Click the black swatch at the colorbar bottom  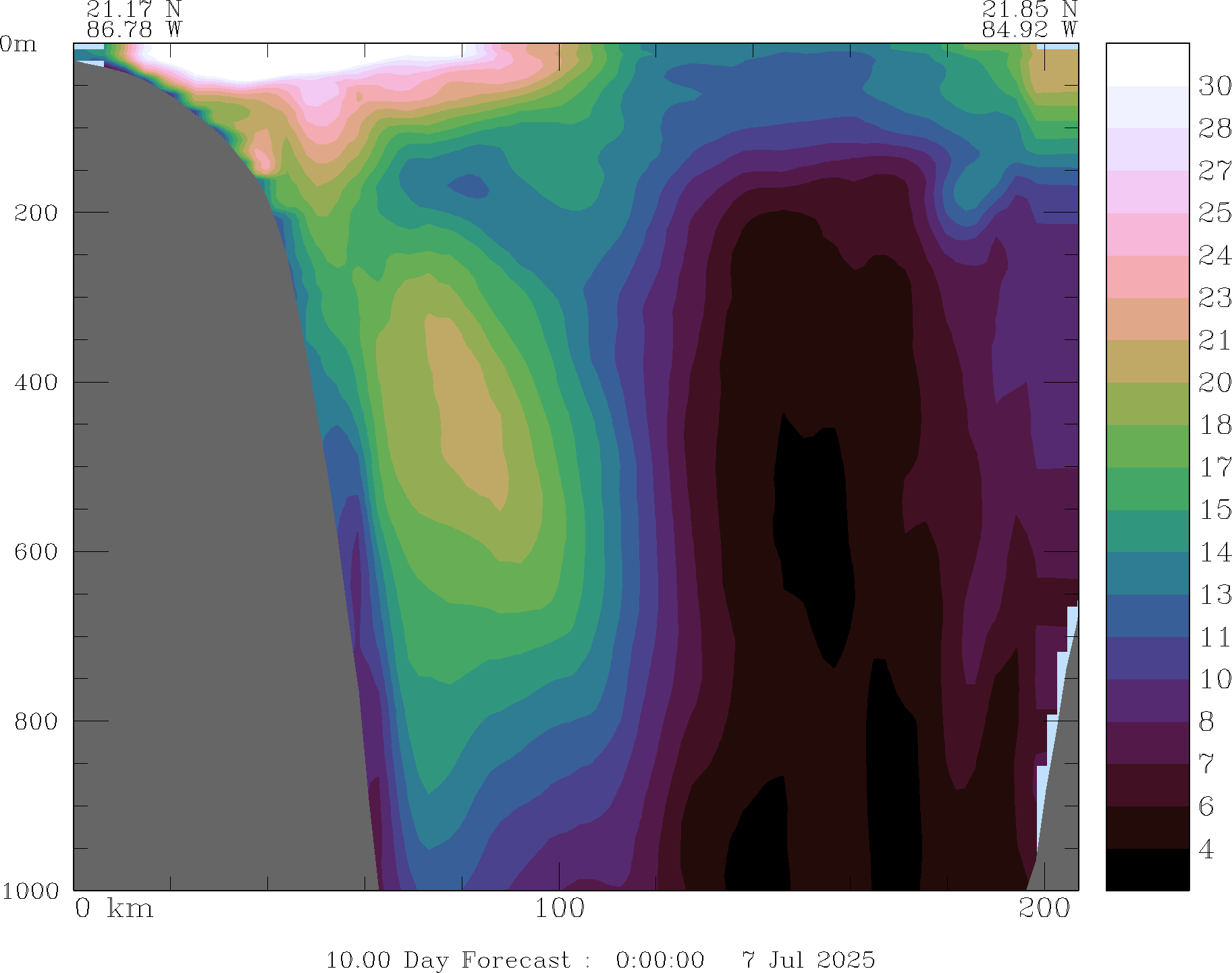pyautogui.click(x=1147, y=870)
